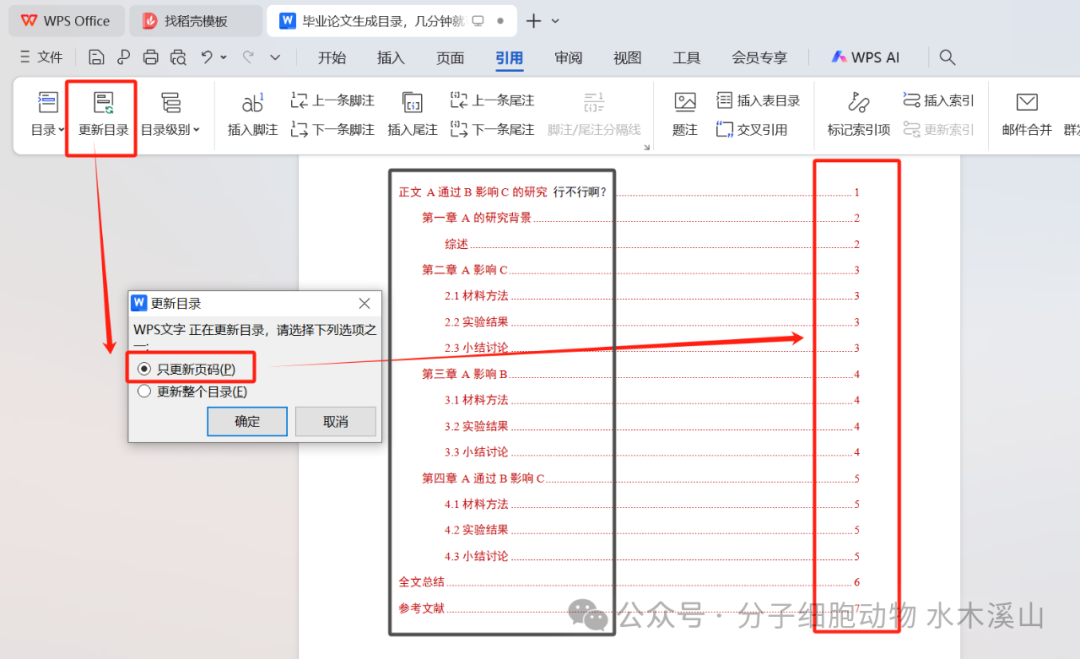The width and height of the screenshot is (1080, 659).
Task: Switch to the 插入 tab
Action: (391, 58)
